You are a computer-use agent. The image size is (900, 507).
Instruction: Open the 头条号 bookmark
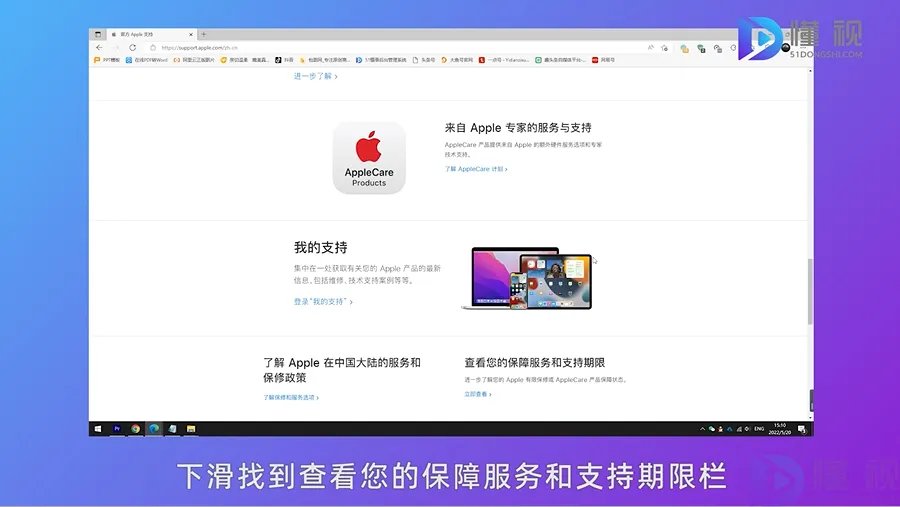coord(424,60)
